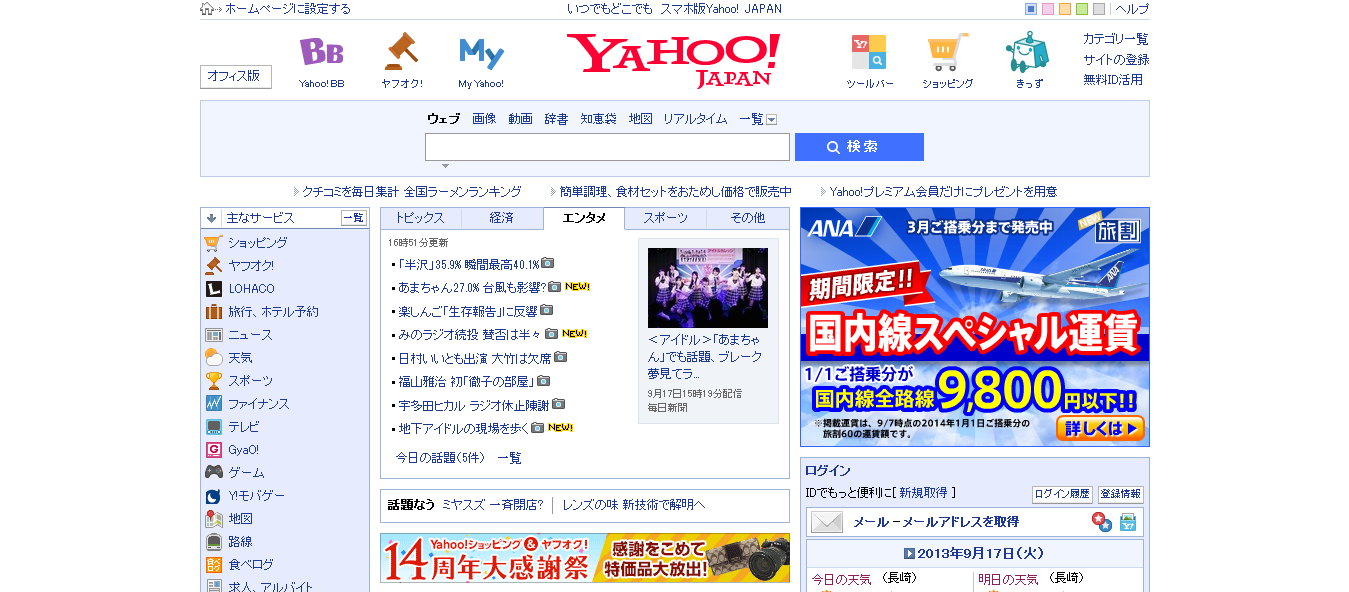The image size is (1349, 592).
Task: Click the 旅行、ホテル予約 suitcase icon
Action: [213, 312]
